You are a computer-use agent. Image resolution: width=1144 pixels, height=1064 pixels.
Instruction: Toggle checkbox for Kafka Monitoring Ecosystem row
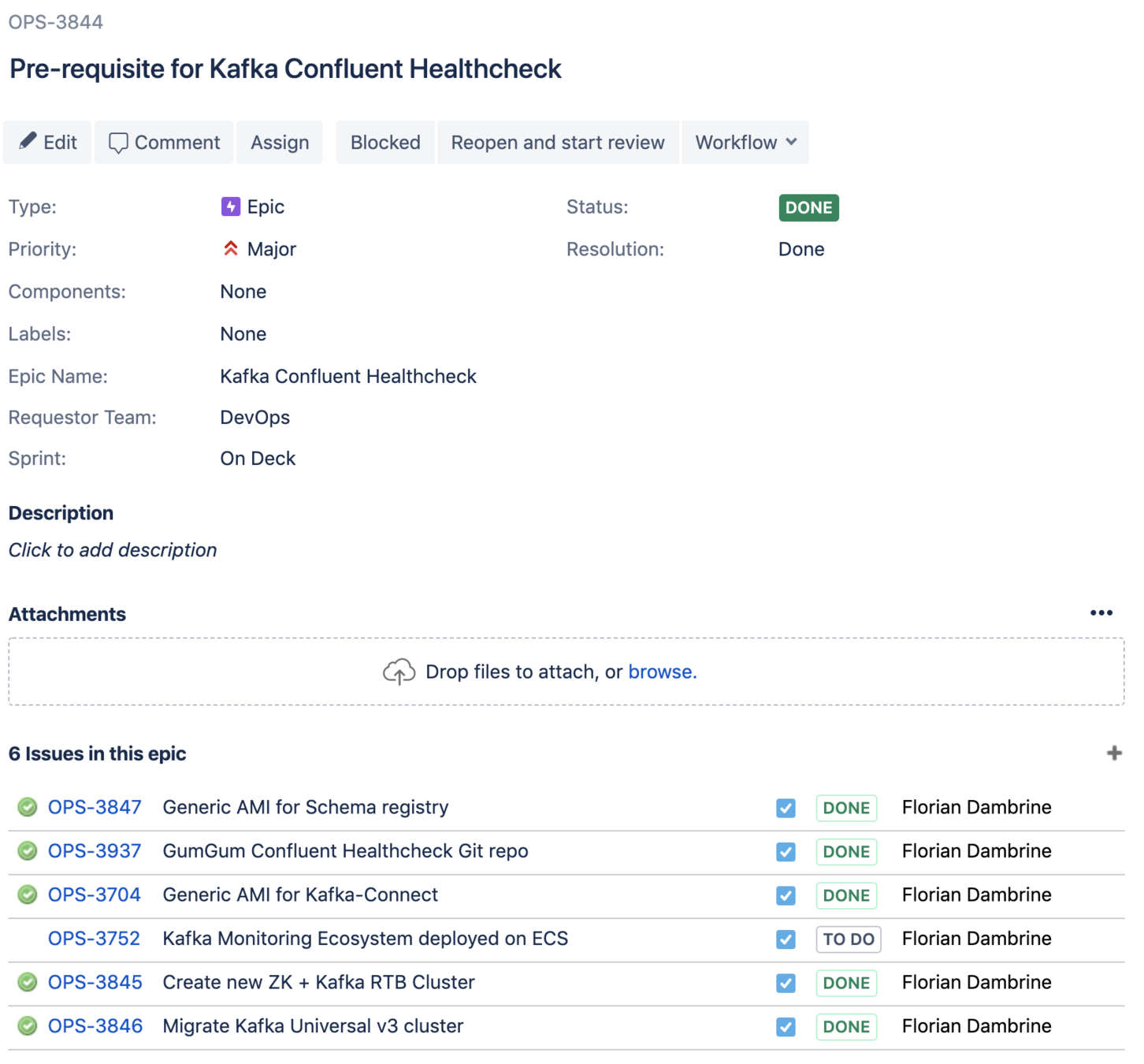point(786,939)
